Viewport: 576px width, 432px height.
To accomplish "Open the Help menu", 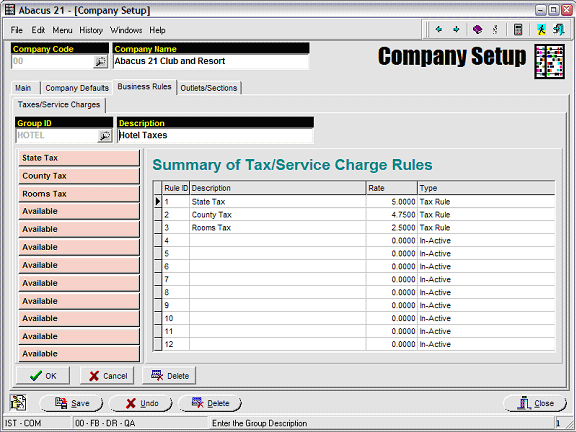I will 157,30.
